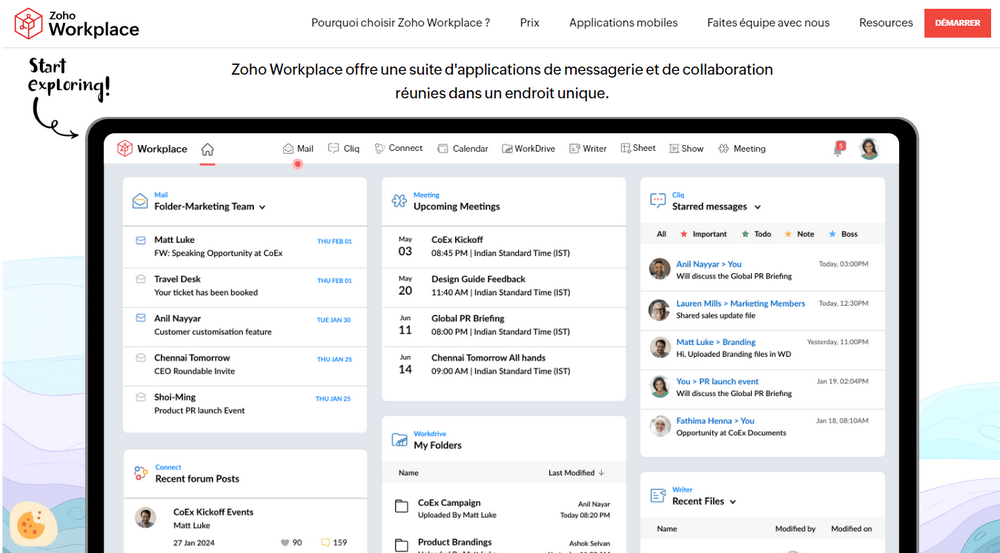This screenshot has height=553, width=1000.
Task: Expand the Recent Files dropdown
Action: (x=733, y=502)
